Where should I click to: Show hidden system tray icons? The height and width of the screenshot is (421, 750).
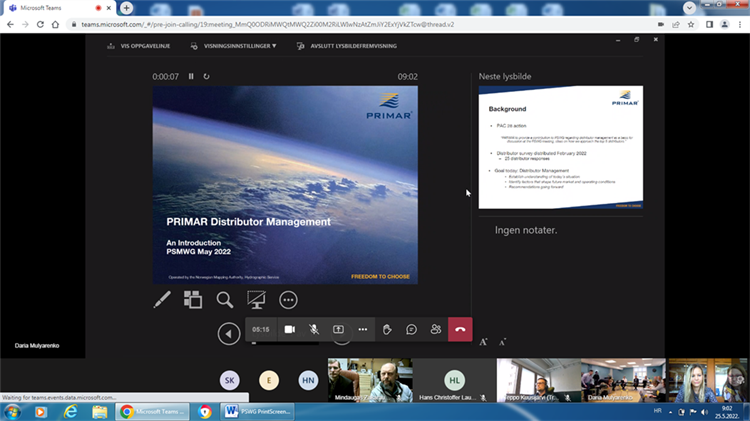671,412
